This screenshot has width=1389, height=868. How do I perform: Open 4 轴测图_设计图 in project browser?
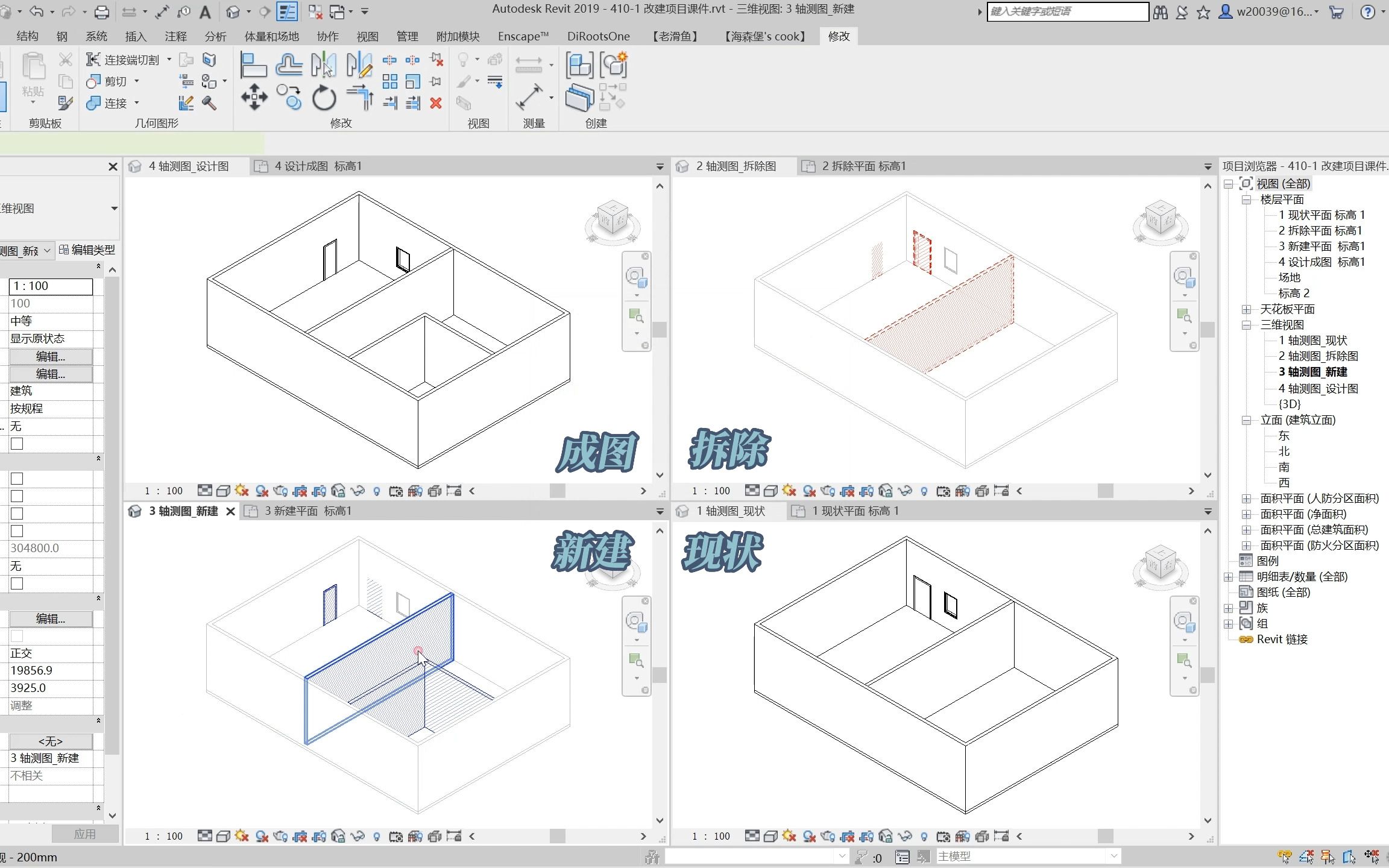click(1318, 388)
